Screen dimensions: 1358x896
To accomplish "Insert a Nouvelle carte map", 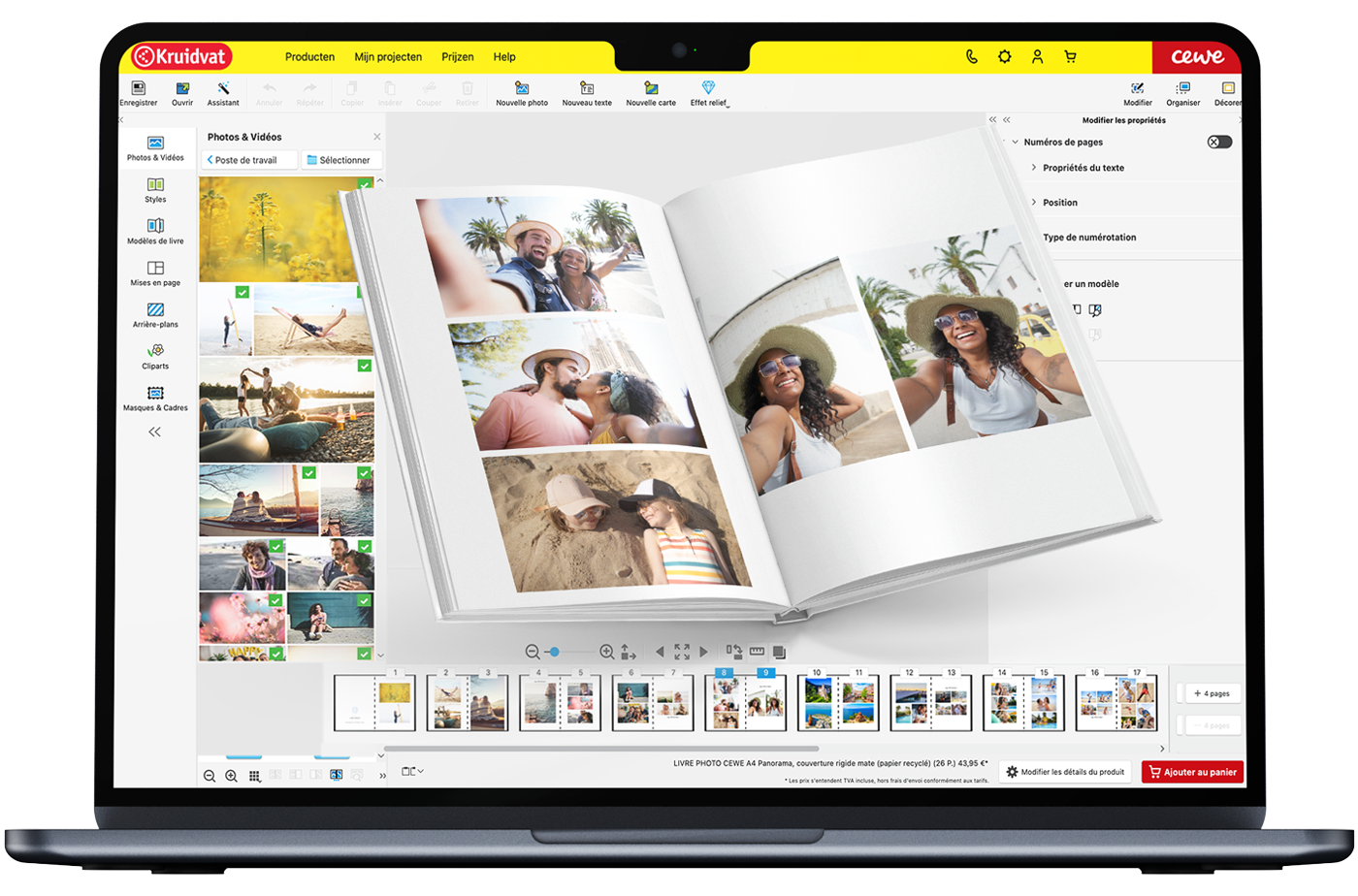I will tap(651, 93).
